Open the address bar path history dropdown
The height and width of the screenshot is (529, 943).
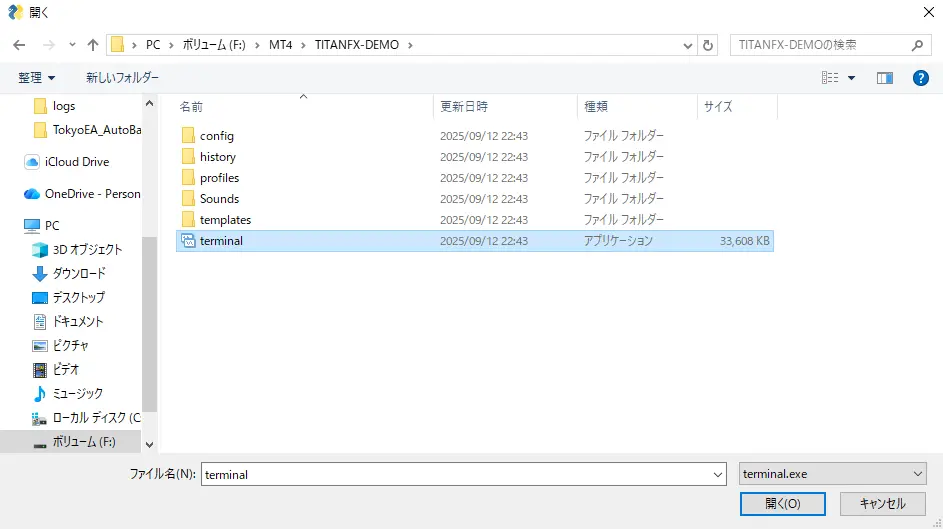point(688,45)
